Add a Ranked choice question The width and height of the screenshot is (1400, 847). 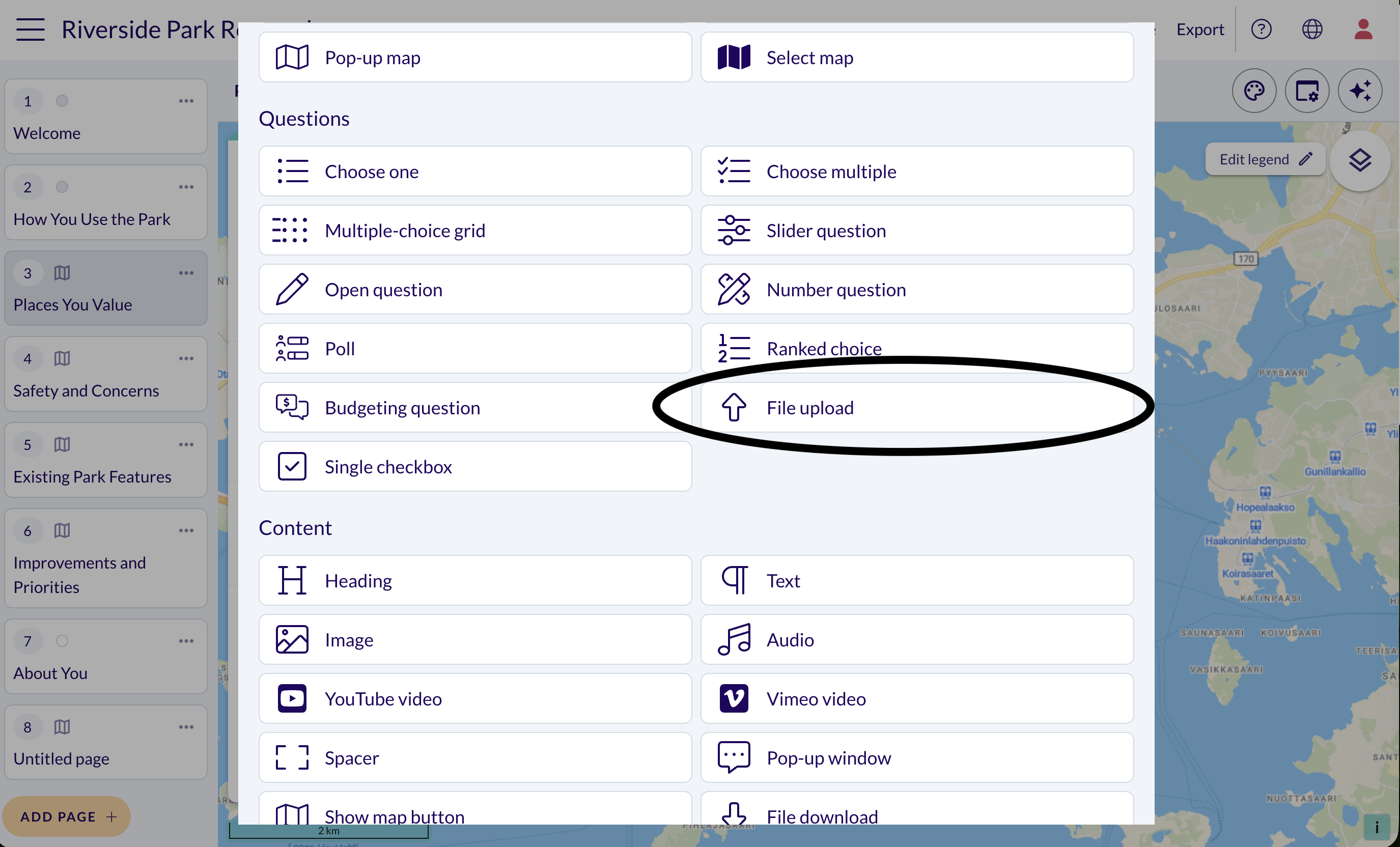[x=916, y=349]
